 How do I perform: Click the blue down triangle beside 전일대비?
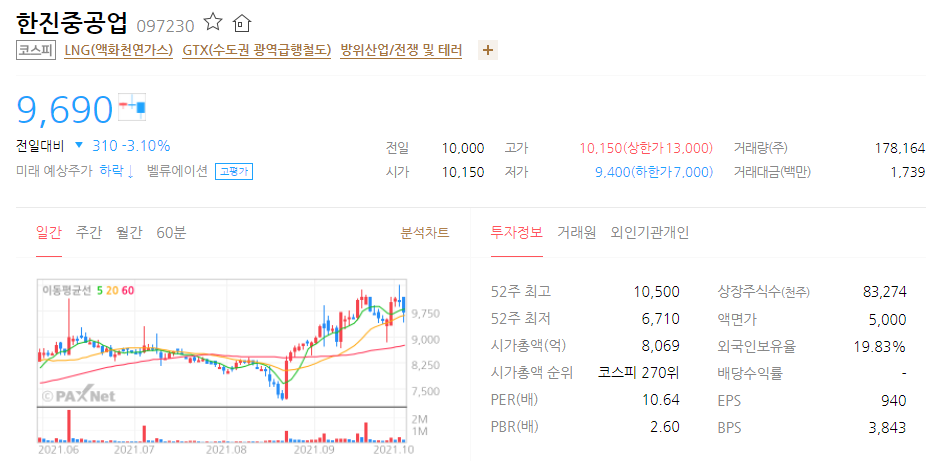[x=79, y=145]
